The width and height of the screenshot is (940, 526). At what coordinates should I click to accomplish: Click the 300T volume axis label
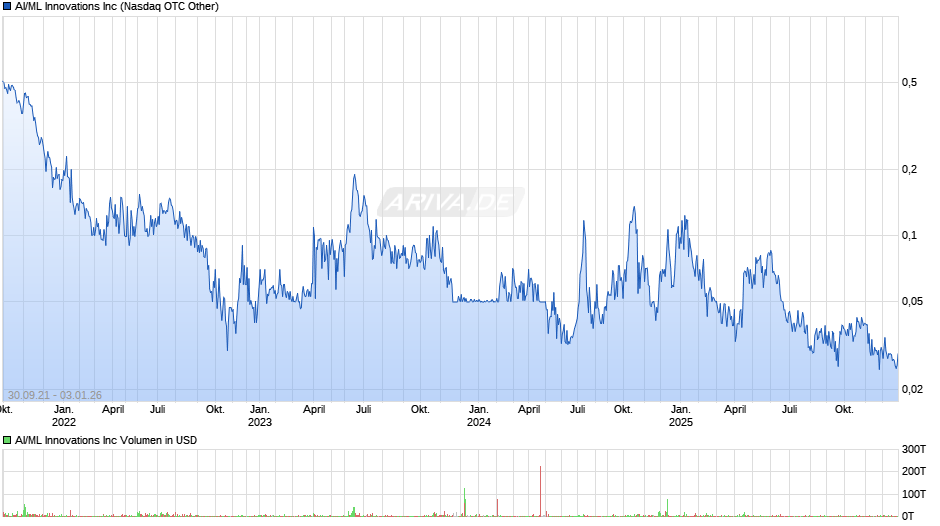click(914, 449)
